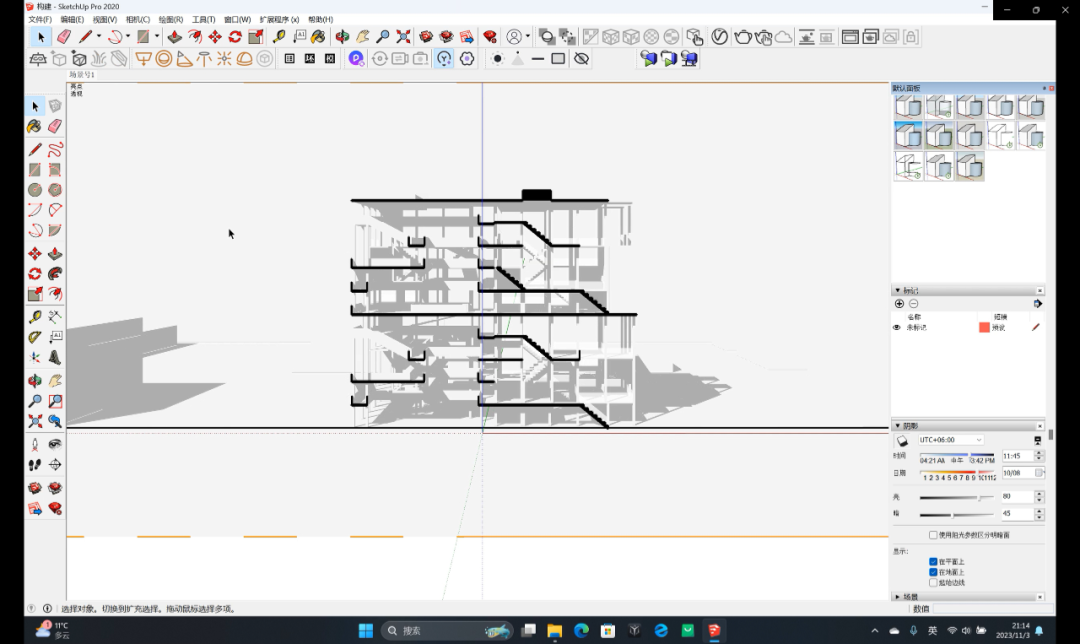Activate the Pan hand tool in top toolbar
This screenshot has height=644, width=1080.
point(362,37)
